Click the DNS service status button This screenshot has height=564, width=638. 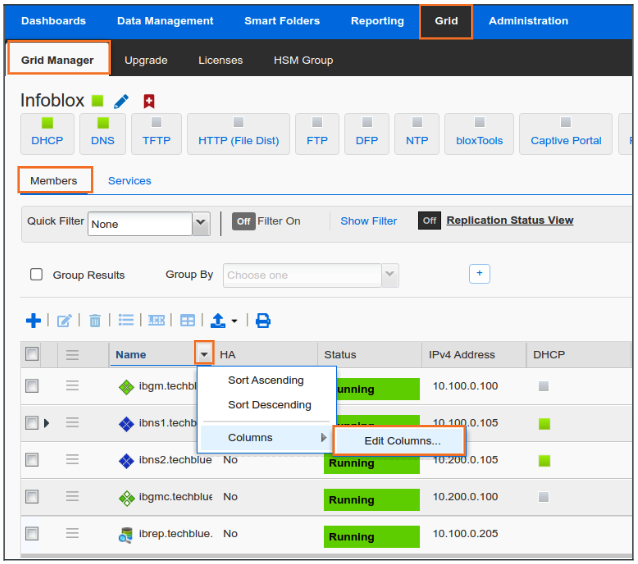click(103, 133)
